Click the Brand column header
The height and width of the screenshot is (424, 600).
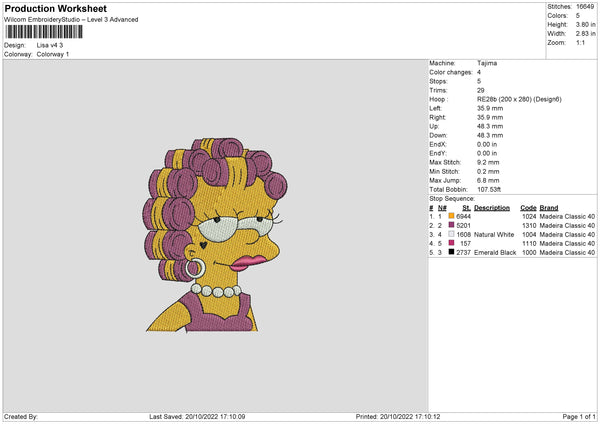click(549, 208)
